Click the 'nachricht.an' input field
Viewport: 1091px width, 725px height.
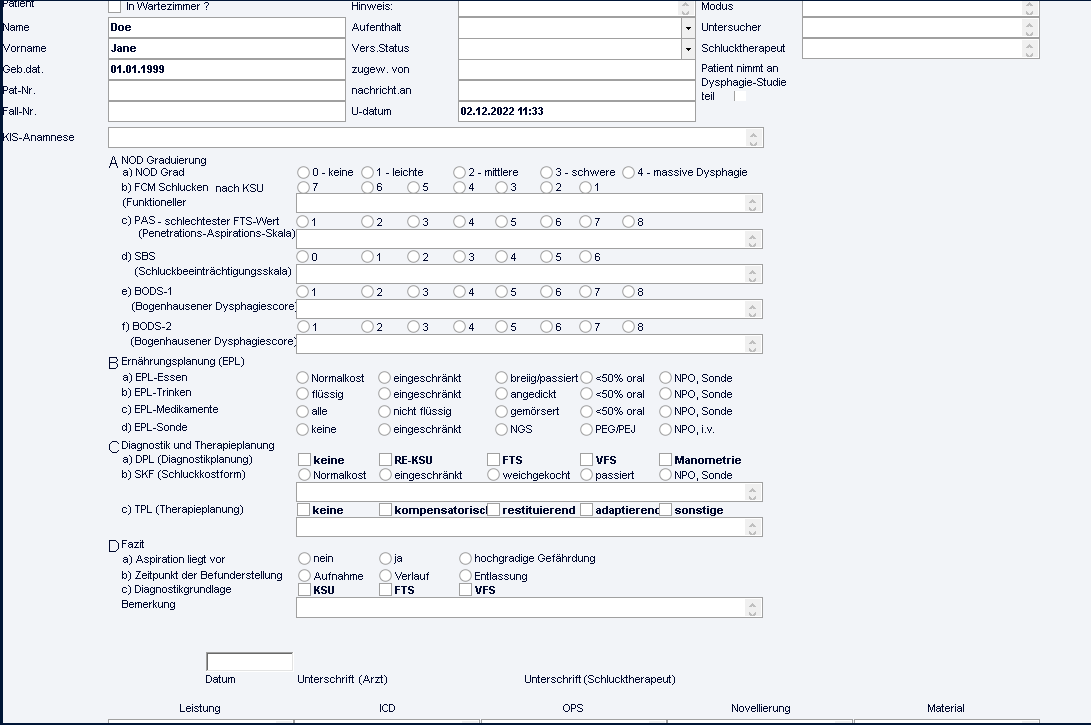[577, 90]
